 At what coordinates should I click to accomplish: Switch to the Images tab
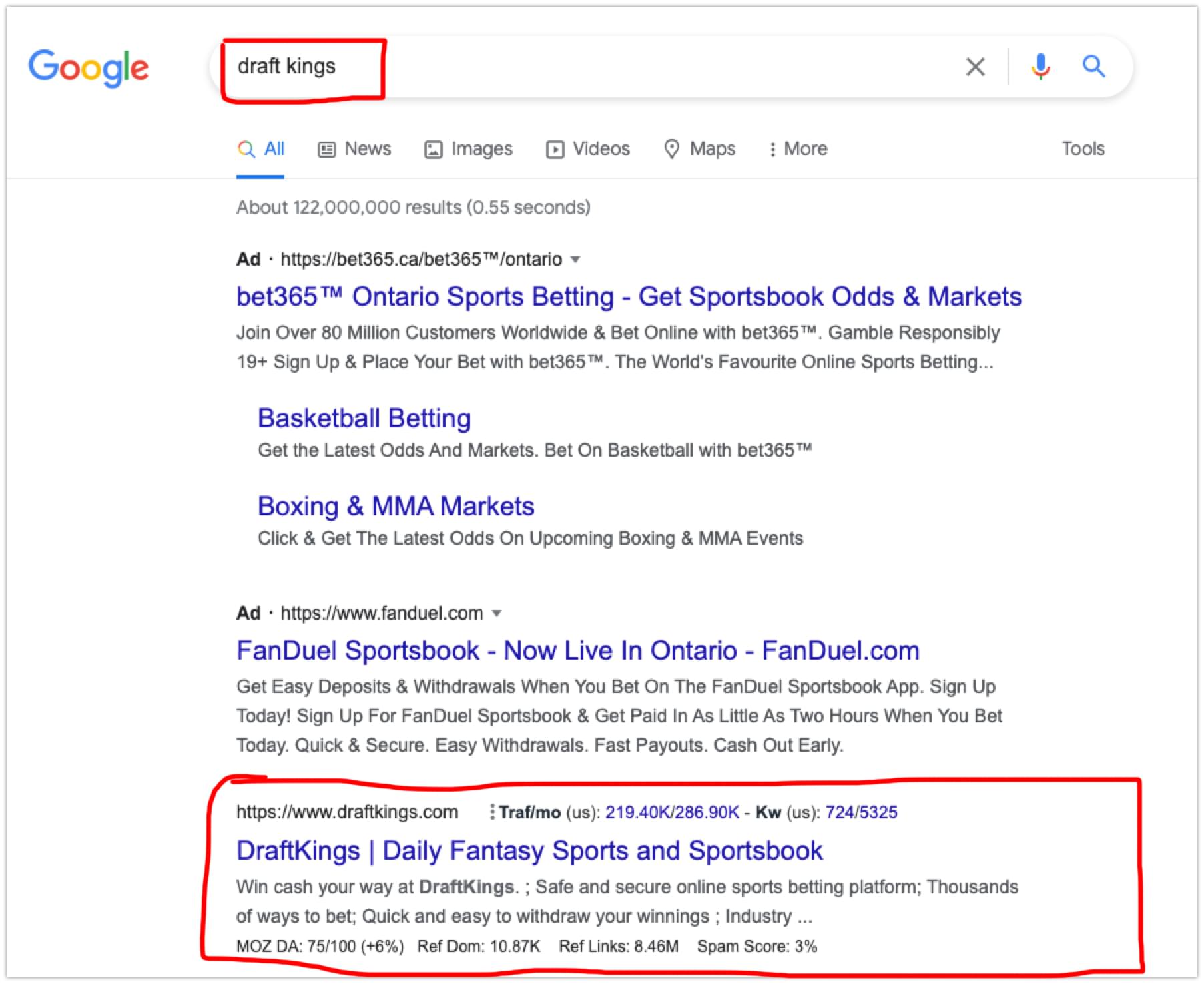(469, 149)
